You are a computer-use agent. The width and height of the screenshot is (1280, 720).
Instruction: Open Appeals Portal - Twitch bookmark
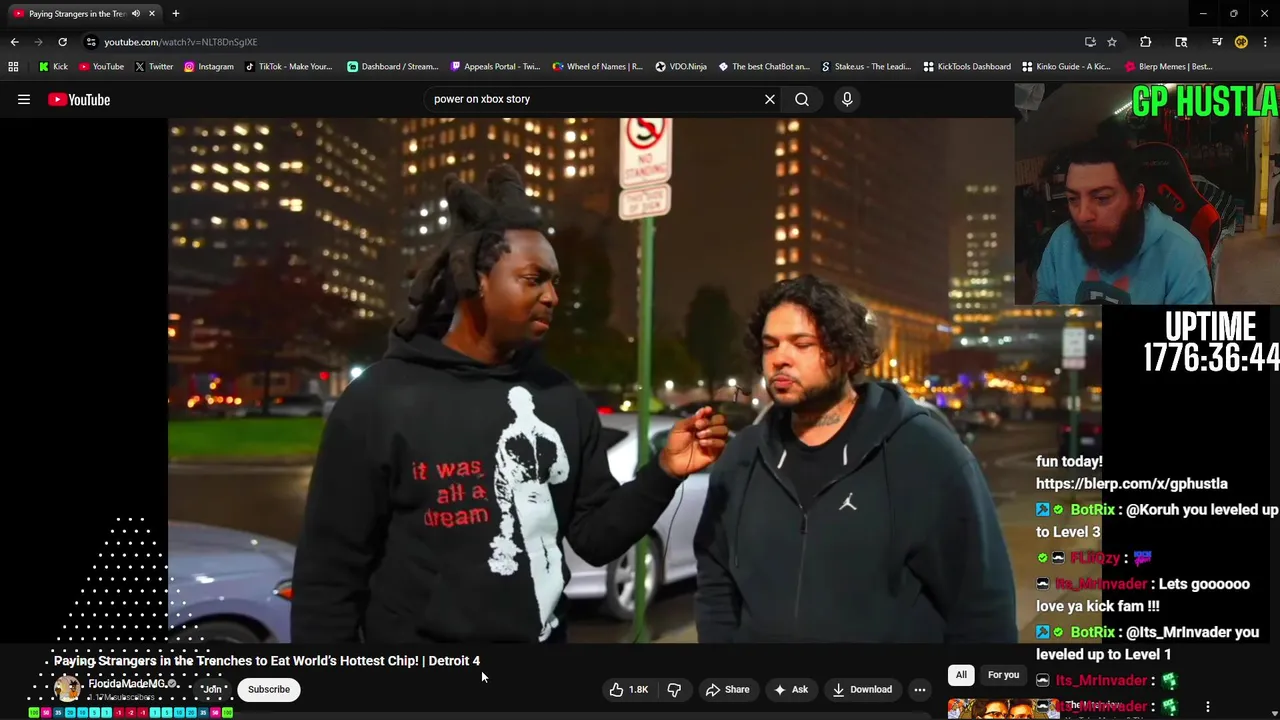tap(496, 66)
